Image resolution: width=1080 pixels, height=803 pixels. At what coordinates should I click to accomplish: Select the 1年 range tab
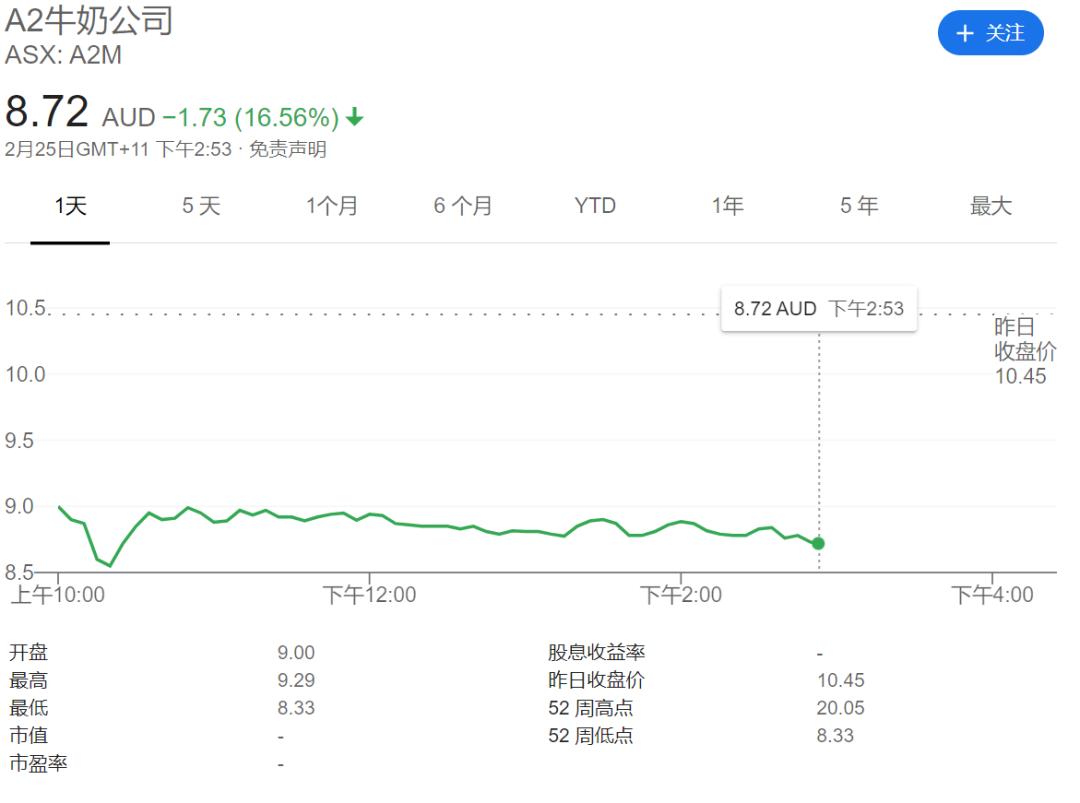(x=728, y=205)
